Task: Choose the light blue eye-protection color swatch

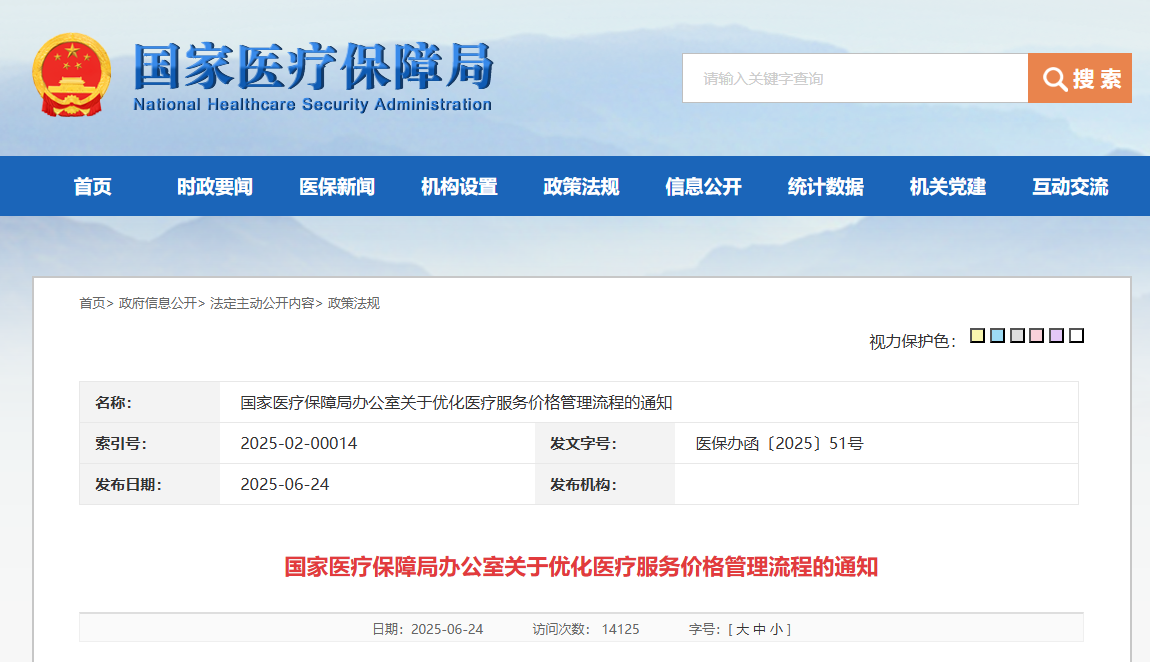Action: (x=997, y=336)
